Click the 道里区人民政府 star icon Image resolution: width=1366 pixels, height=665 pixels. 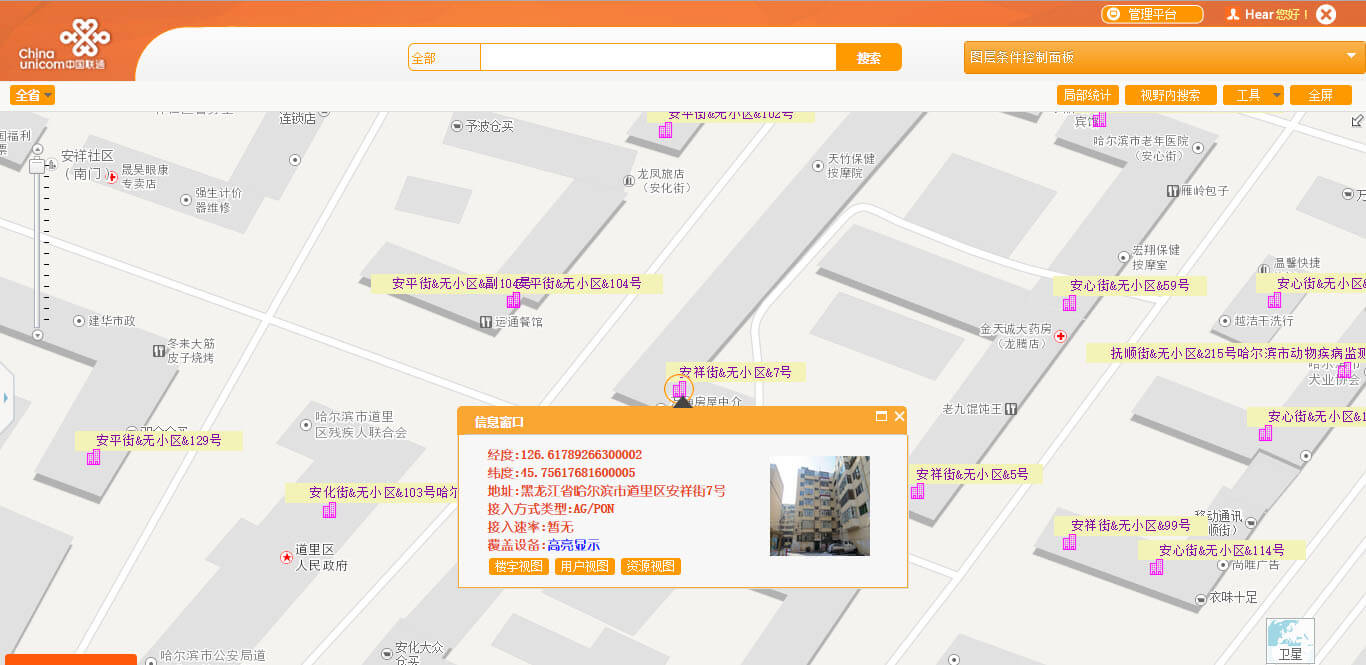[x=286, y=557]
